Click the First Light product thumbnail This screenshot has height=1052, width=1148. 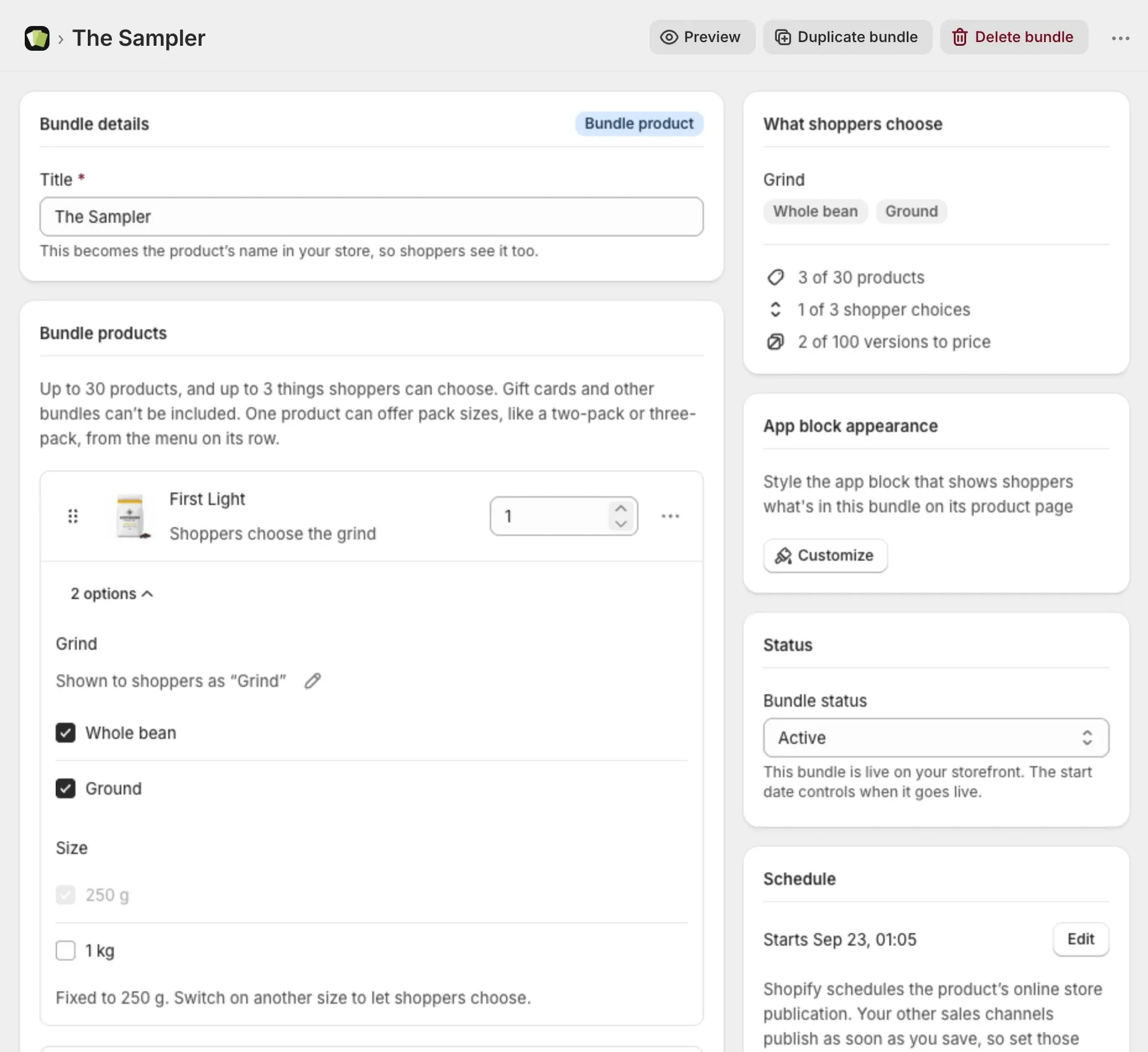click(132, 516)
